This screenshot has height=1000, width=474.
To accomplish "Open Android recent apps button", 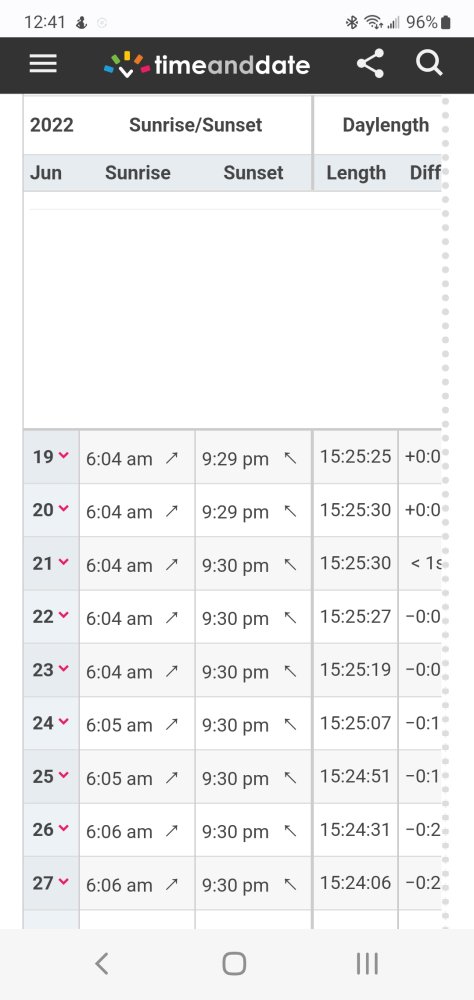I will pyautogui.click(x=367, y=964).
